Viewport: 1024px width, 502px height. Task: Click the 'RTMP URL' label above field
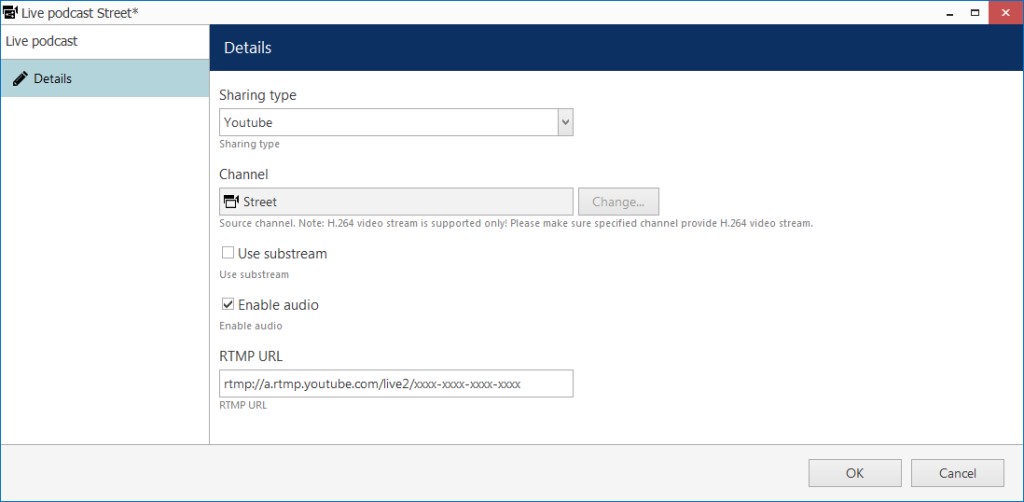251,356
